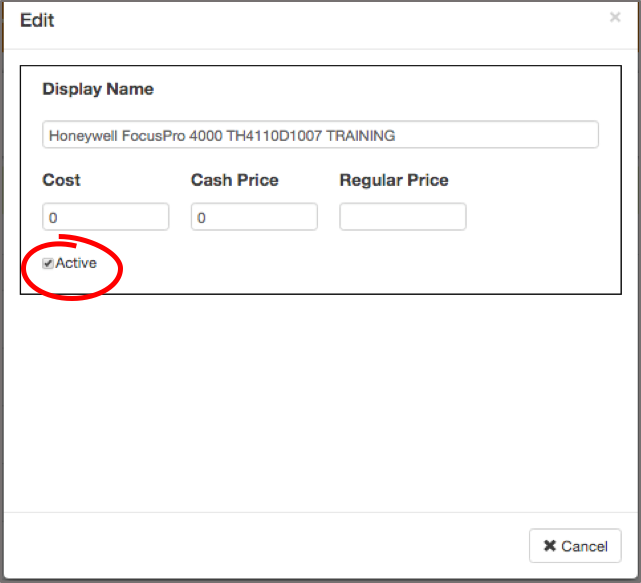Click the Display Name input field
Viewport: 641px width, 583px height.
click(x=320, y=135)
